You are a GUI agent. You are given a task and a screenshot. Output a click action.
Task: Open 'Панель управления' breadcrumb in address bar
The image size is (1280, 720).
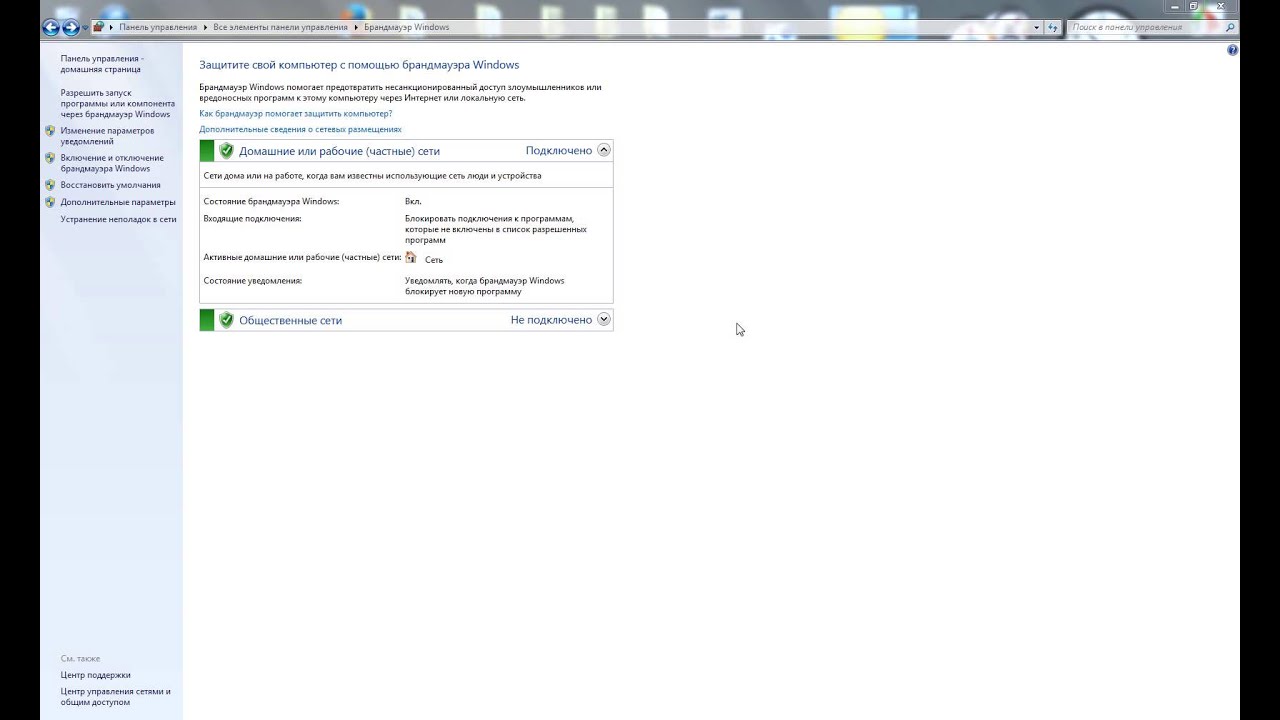[x=158, y=27]
